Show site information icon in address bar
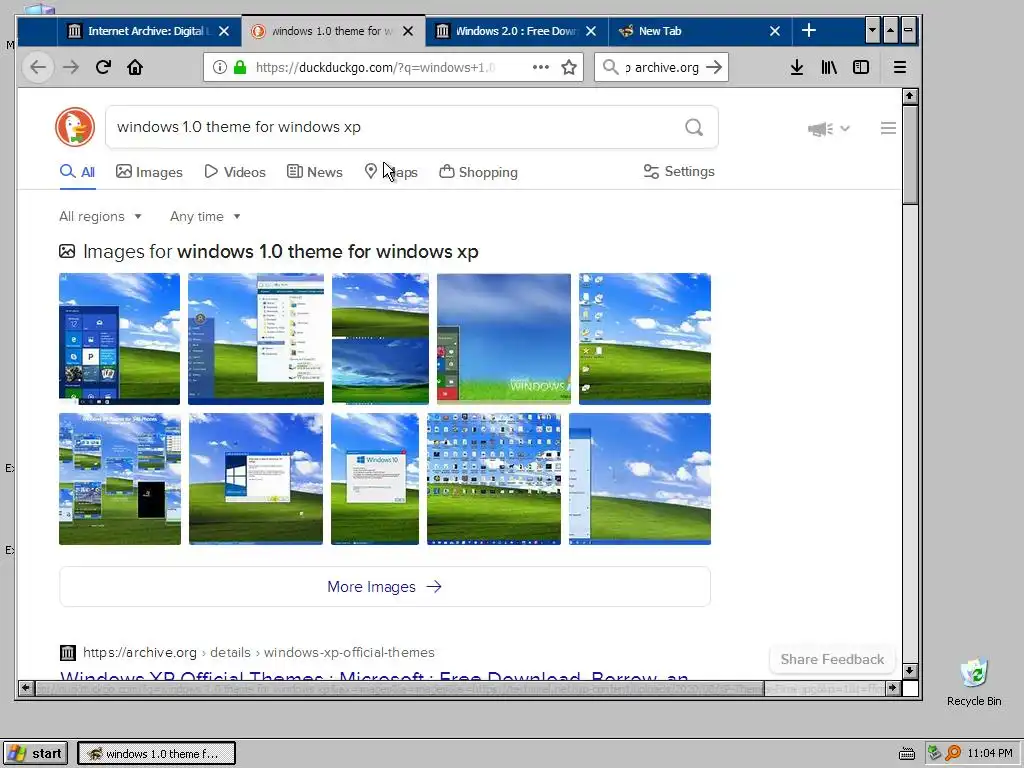This screenshot has height=768, width=1024. [220, 67]
